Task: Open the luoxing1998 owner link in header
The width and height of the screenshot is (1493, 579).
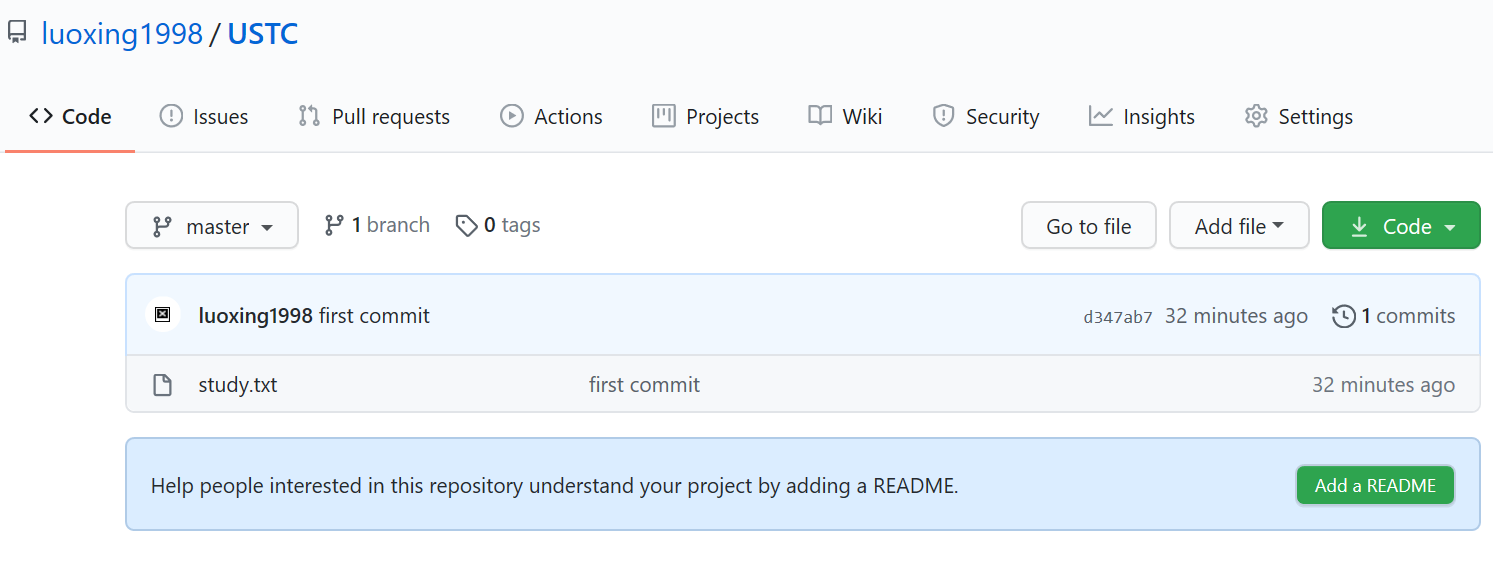Action: (x=122, y=34)
